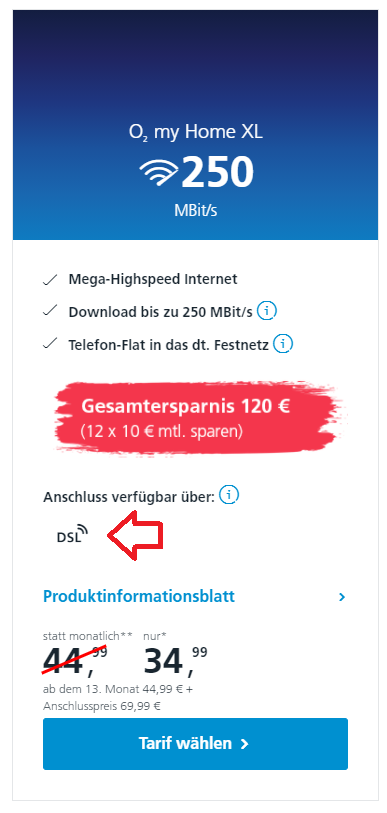387x813 pixels.
Task: Click the checkmark beside Mega-Highspeed Internet
Action: tap(50, 279)
